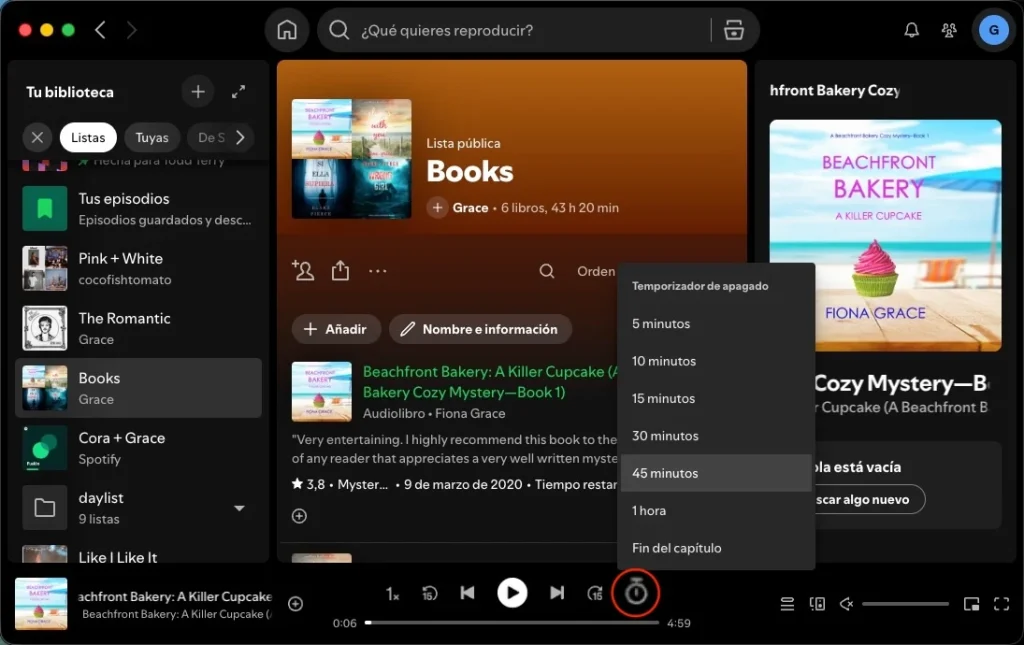Open profile avatar G
Viewport: 1024px width, 645px height.
coord(993,30)
